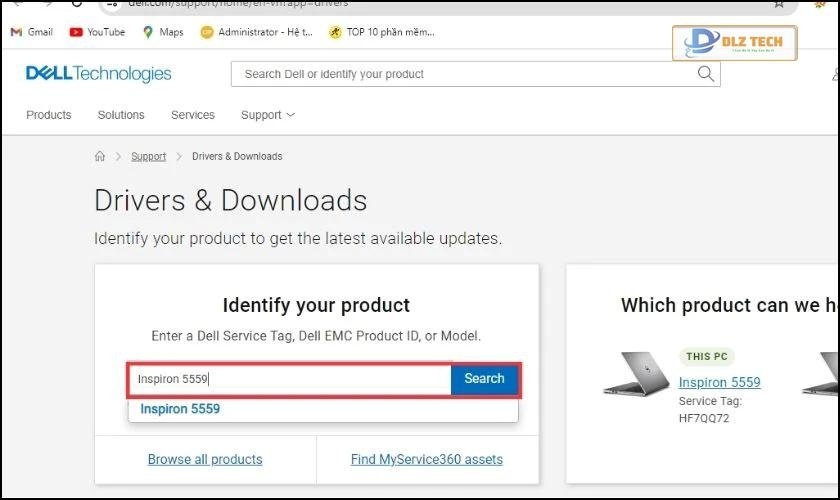840x500 pixels.
Task: Open the Products menu
Action: click(49, 115)
